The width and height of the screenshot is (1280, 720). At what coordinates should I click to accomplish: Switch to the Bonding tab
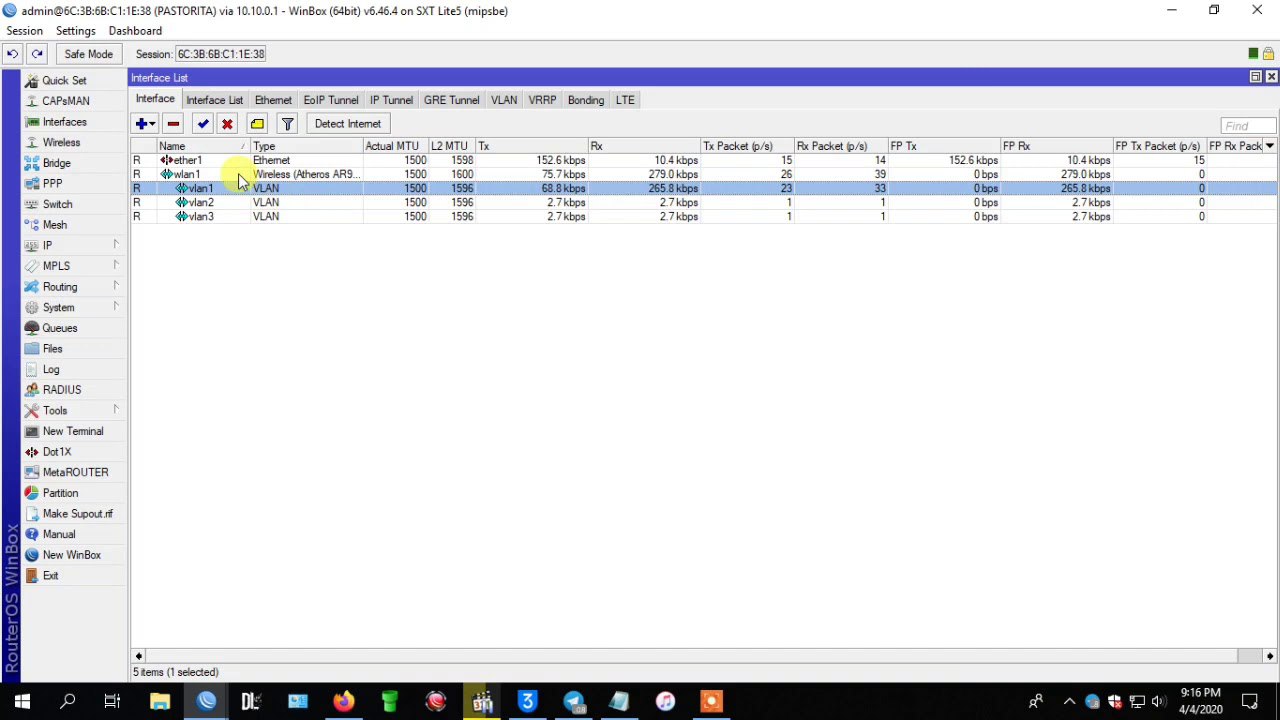tap(586, 100)
